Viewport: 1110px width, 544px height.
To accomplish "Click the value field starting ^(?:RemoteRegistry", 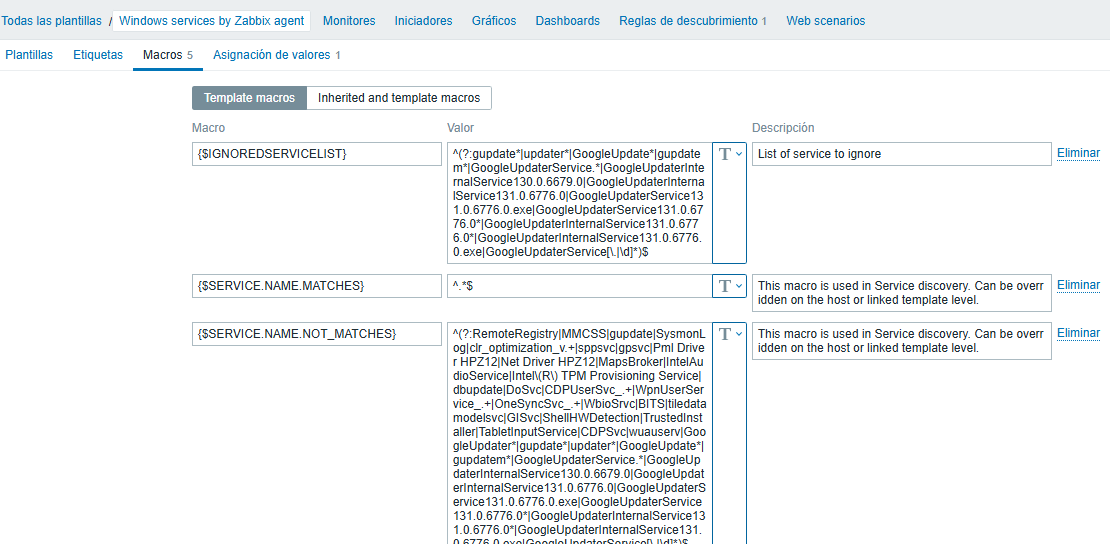I will click(579, 433).
